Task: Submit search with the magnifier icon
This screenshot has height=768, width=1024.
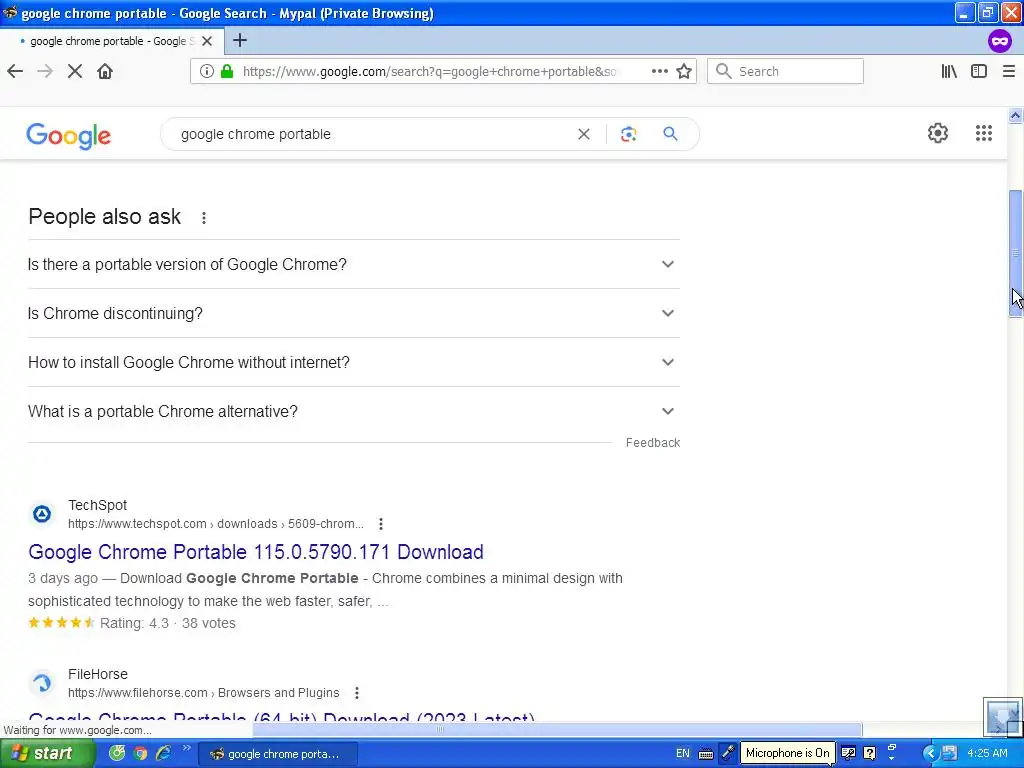Action: point(670,134)
